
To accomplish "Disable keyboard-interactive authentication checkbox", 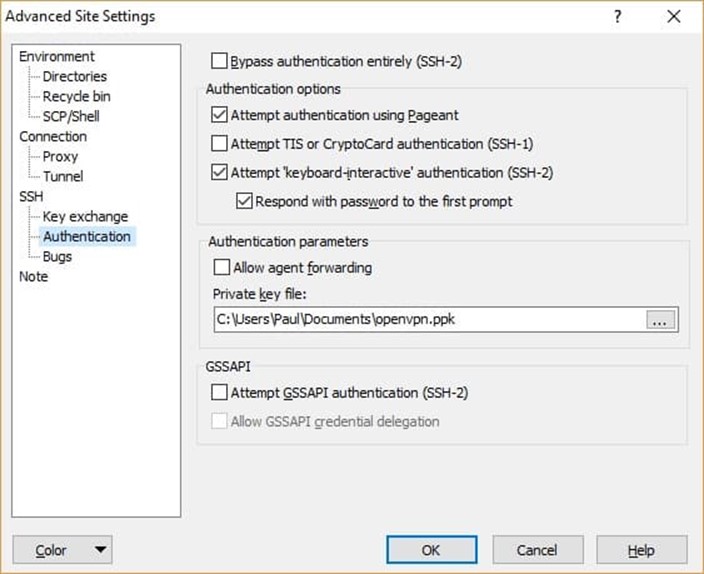I will tap(220, 172).
